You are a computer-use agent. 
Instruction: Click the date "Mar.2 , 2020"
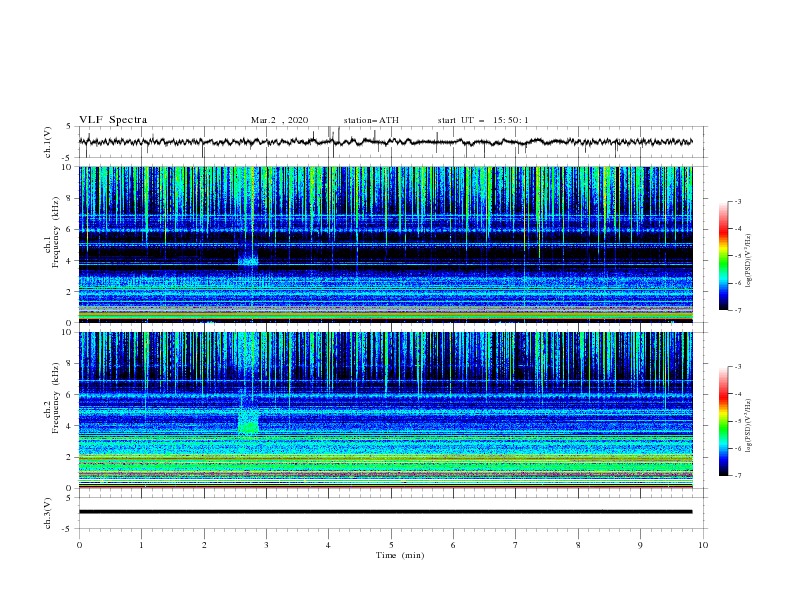[x=279, y=120]
